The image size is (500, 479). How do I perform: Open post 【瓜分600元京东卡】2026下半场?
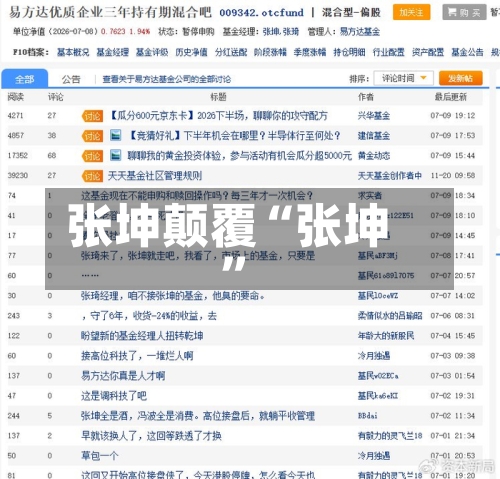pyautogui.click(x=218, y=116)
